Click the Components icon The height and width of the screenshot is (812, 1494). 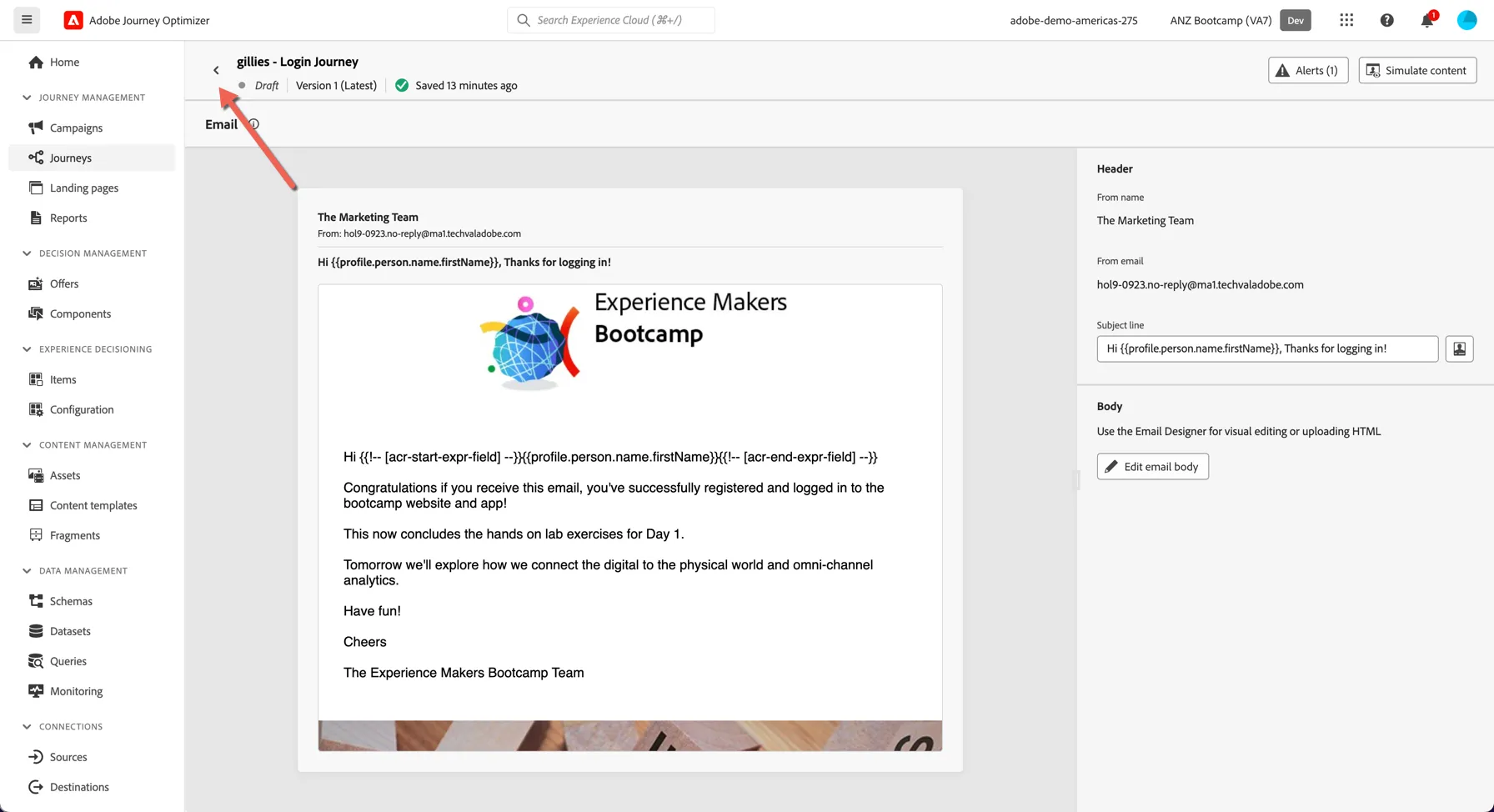tap(36, 313)
